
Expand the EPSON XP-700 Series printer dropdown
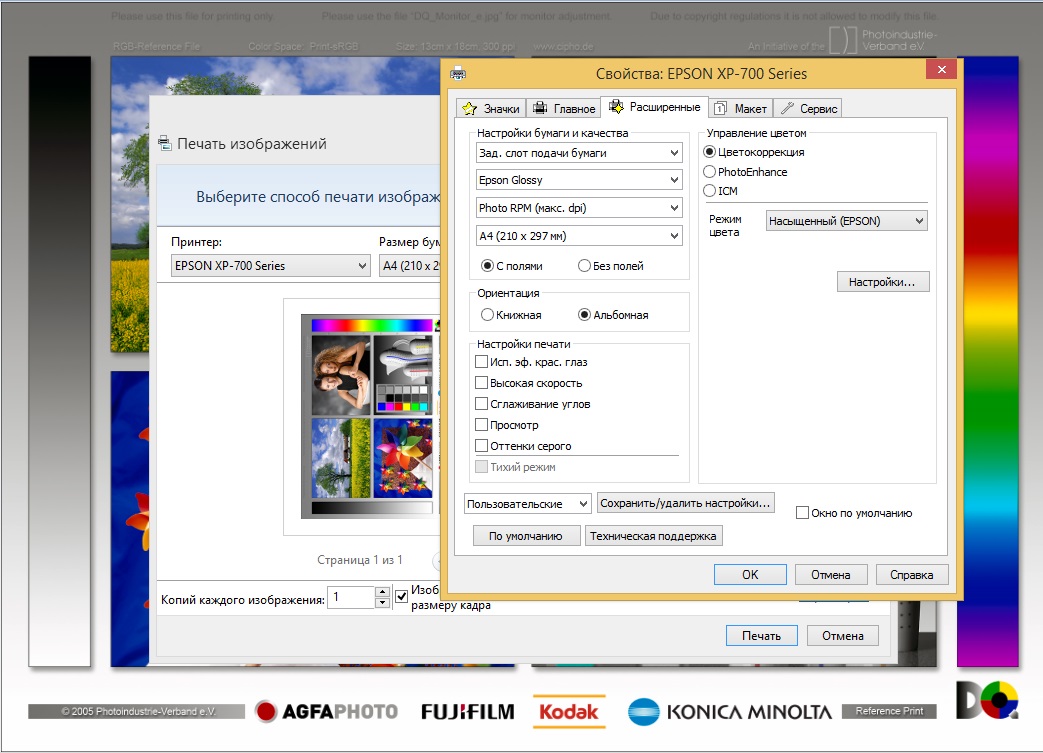pyautogui.click(x=270, y=266)
